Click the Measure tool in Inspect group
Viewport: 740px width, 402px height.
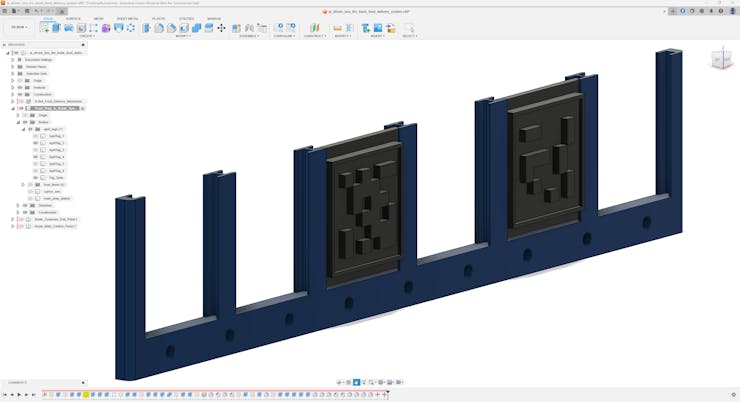[340, 28]
